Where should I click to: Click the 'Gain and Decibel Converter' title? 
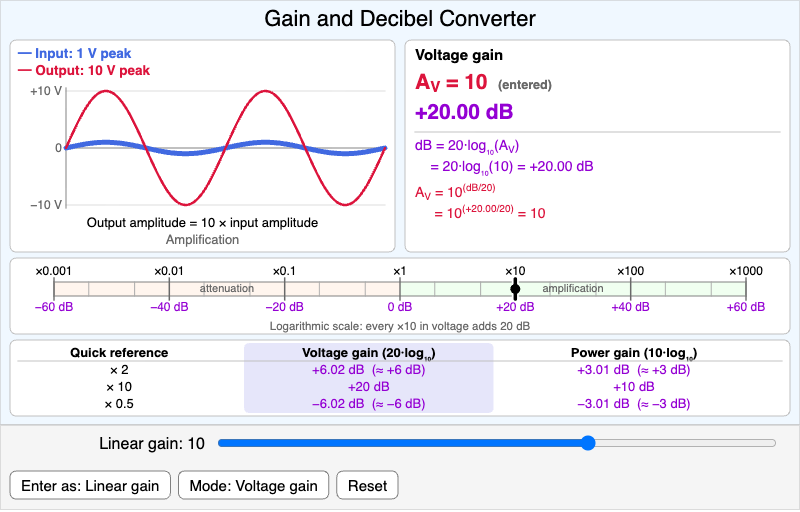click(400, 19)
